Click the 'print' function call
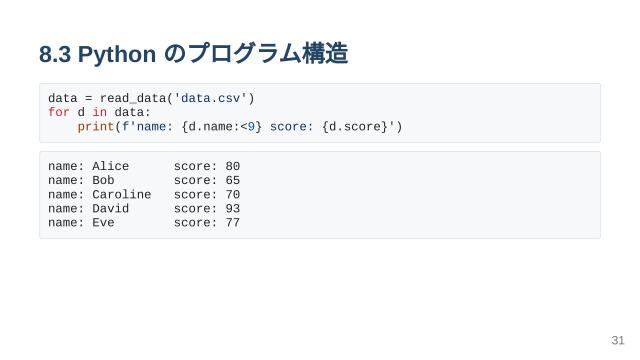Image resolution: width=640 pixels, height=360 pixels. tap(96, 127)
